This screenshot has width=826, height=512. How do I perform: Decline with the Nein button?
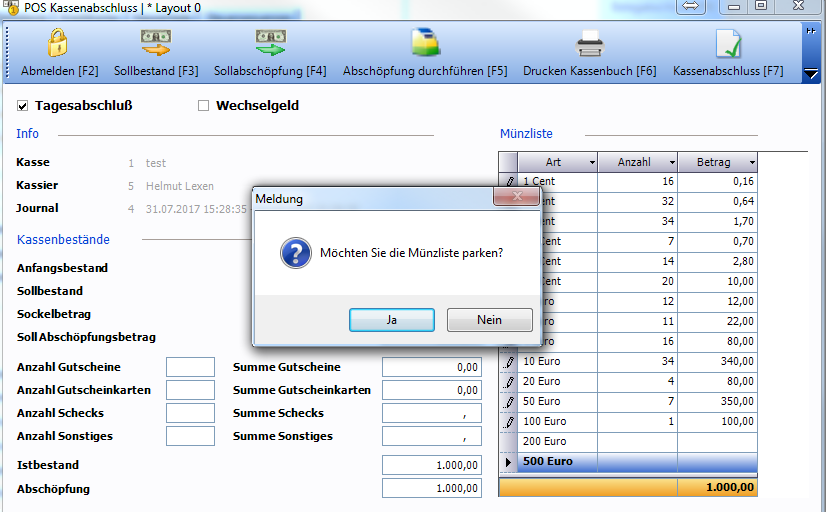[x=489, y=320]
